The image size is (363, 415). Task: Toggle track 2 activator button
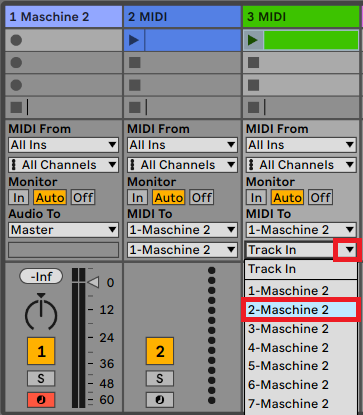pos(160,351)
